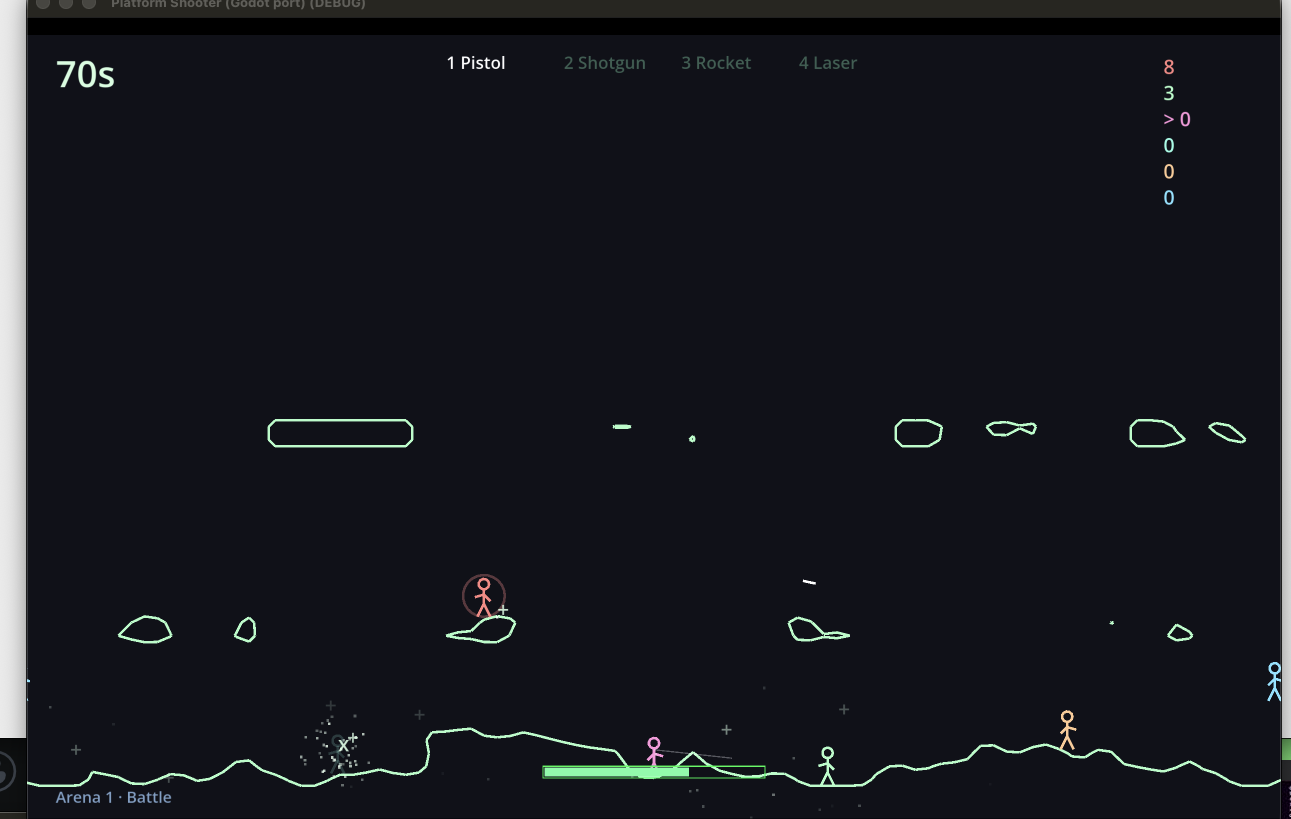This screenshot has width=1291, height=819.
Task: Target the red circled stick figure enemy
Action: click(x=484, y=596)
